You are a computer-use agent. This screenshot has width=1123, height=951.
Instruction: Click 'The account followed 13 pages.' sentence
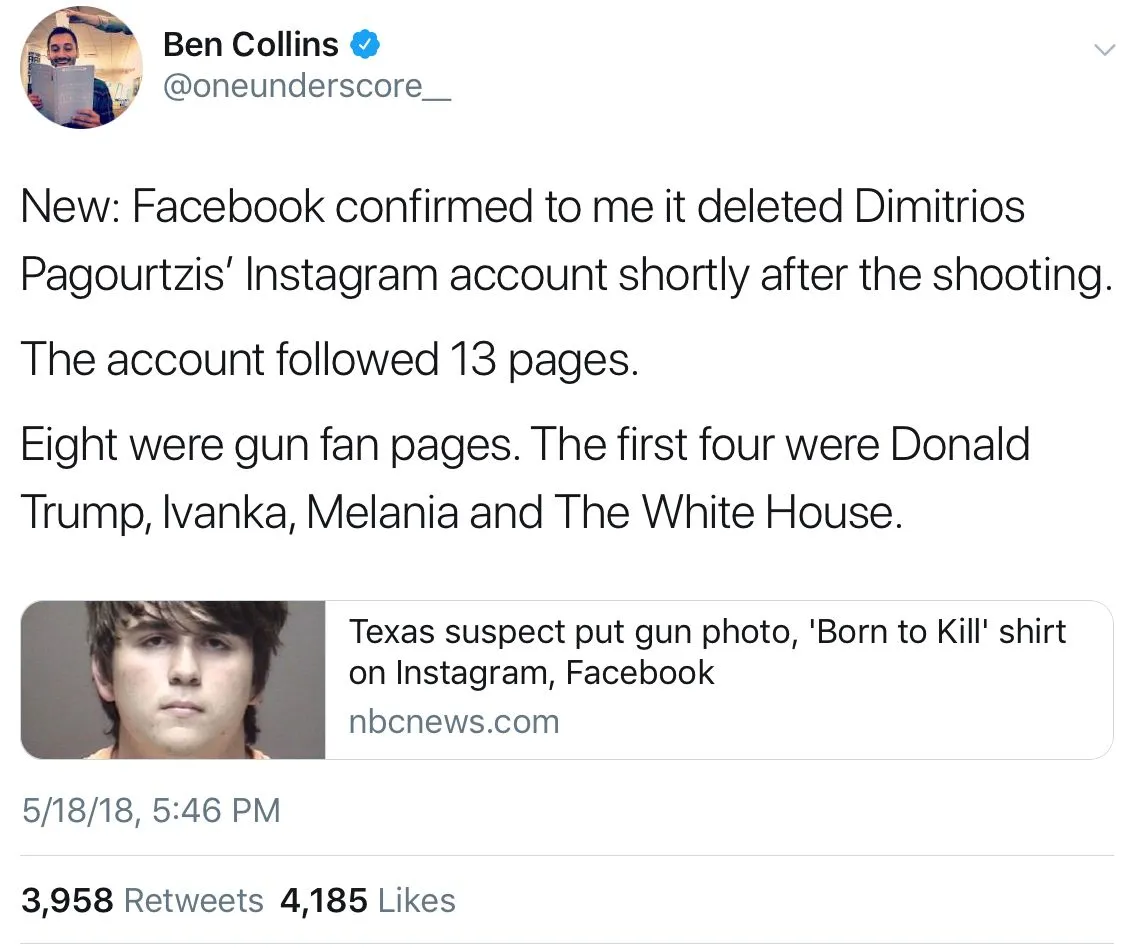click(x=328, y=360)
